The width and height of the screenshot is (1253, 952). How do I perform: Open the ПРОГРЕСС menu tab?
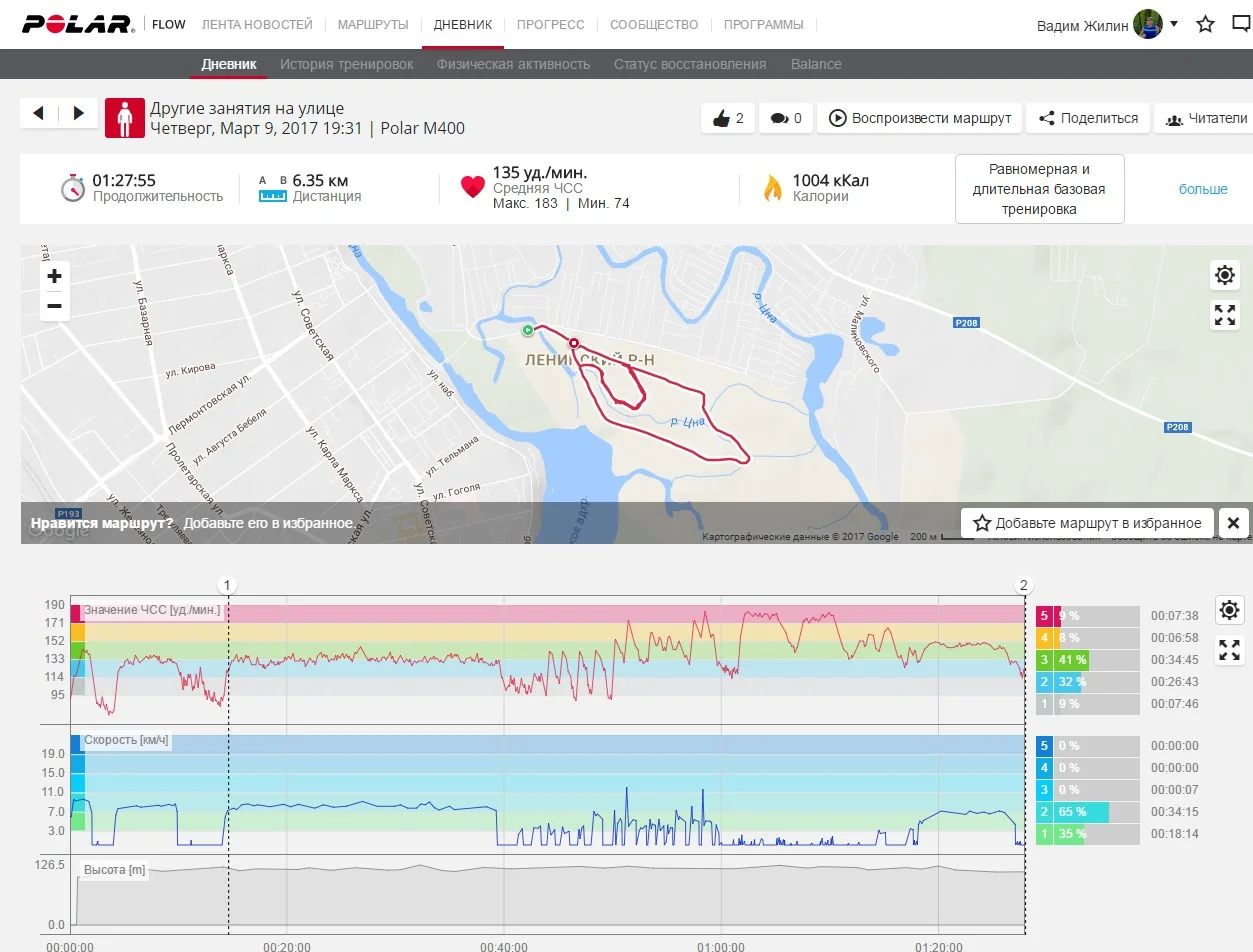550,24
